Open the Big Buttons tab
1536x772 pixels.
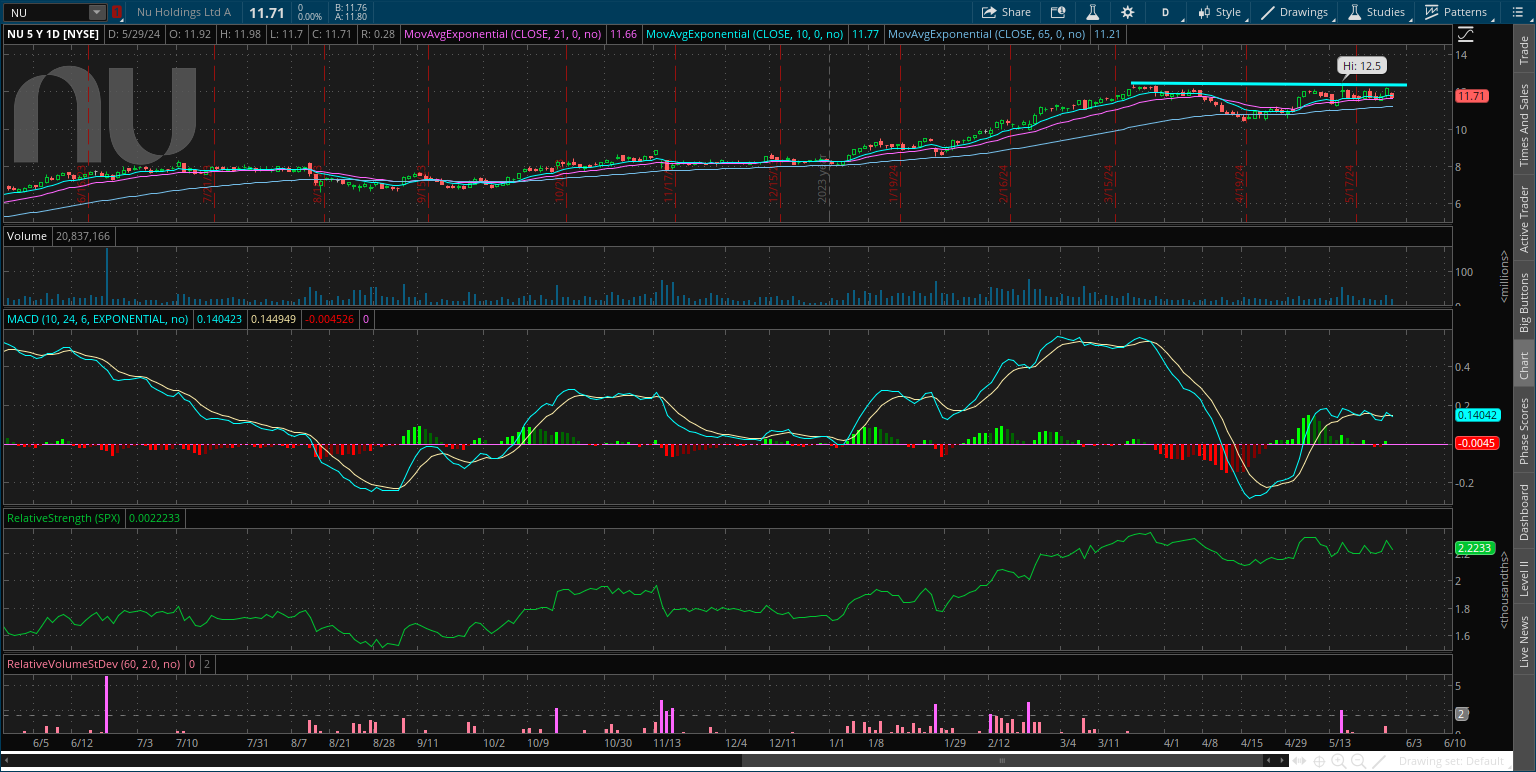[x=1524, y=302]
